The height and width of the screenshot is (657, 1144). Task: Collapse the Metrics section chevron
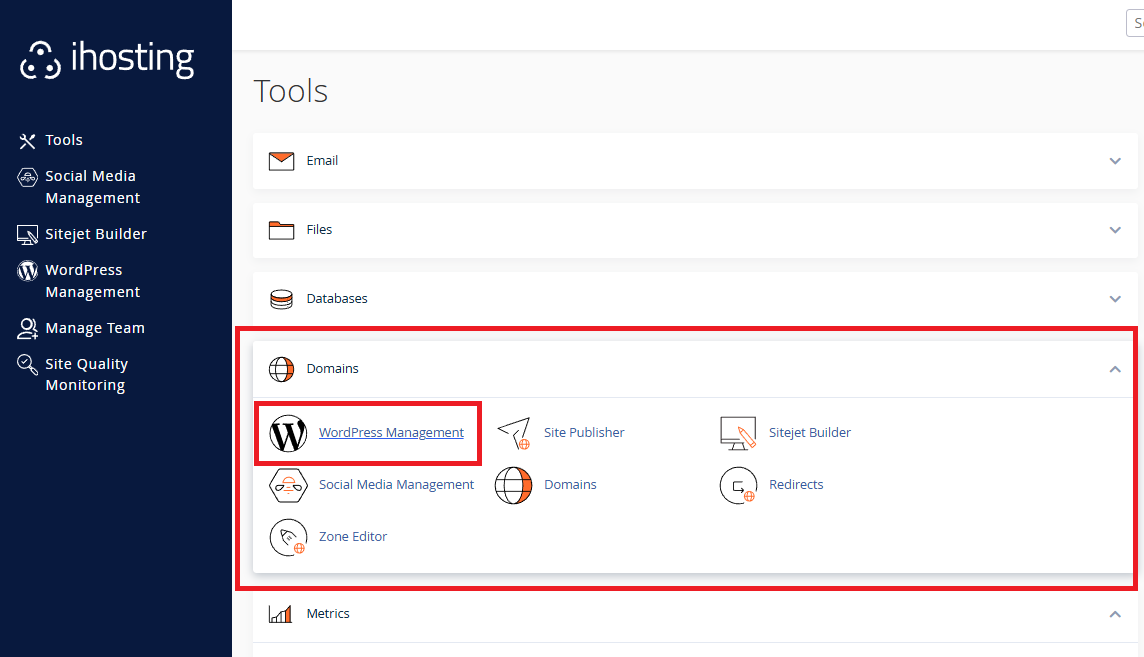coord(1115,614)
